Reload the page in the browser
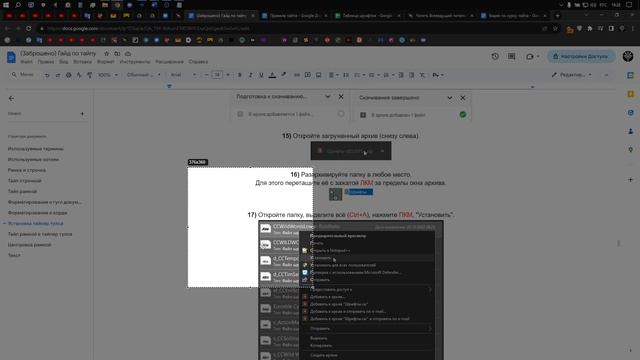 click(x=29, y=29)
